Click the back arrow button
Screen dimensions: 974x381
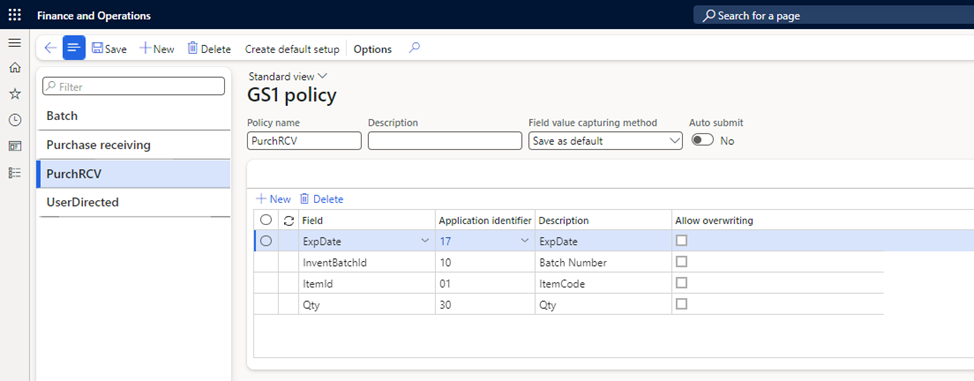point(51,48)
